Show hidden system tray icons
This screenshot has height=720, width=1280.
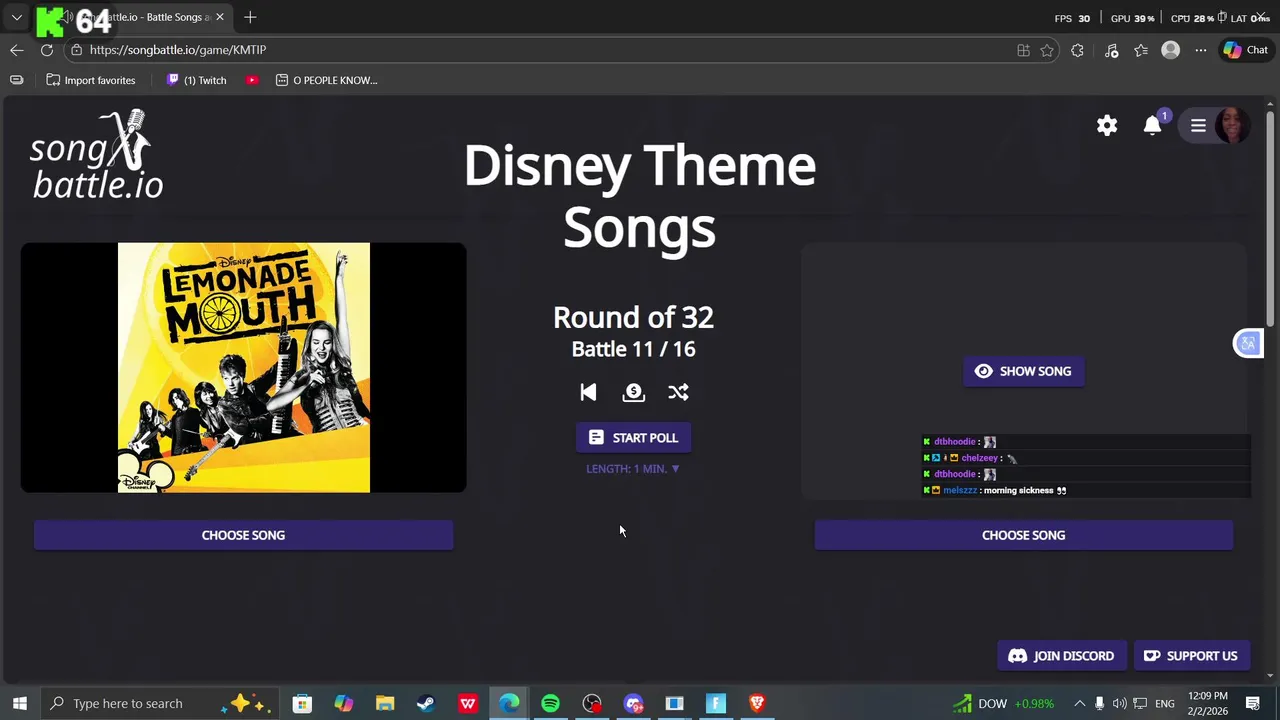[x=1079, y=703]
